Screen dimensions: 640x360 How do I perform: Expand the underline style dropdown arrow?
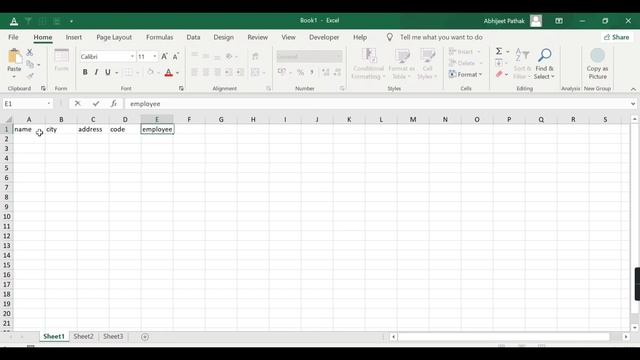click(117, 73)
